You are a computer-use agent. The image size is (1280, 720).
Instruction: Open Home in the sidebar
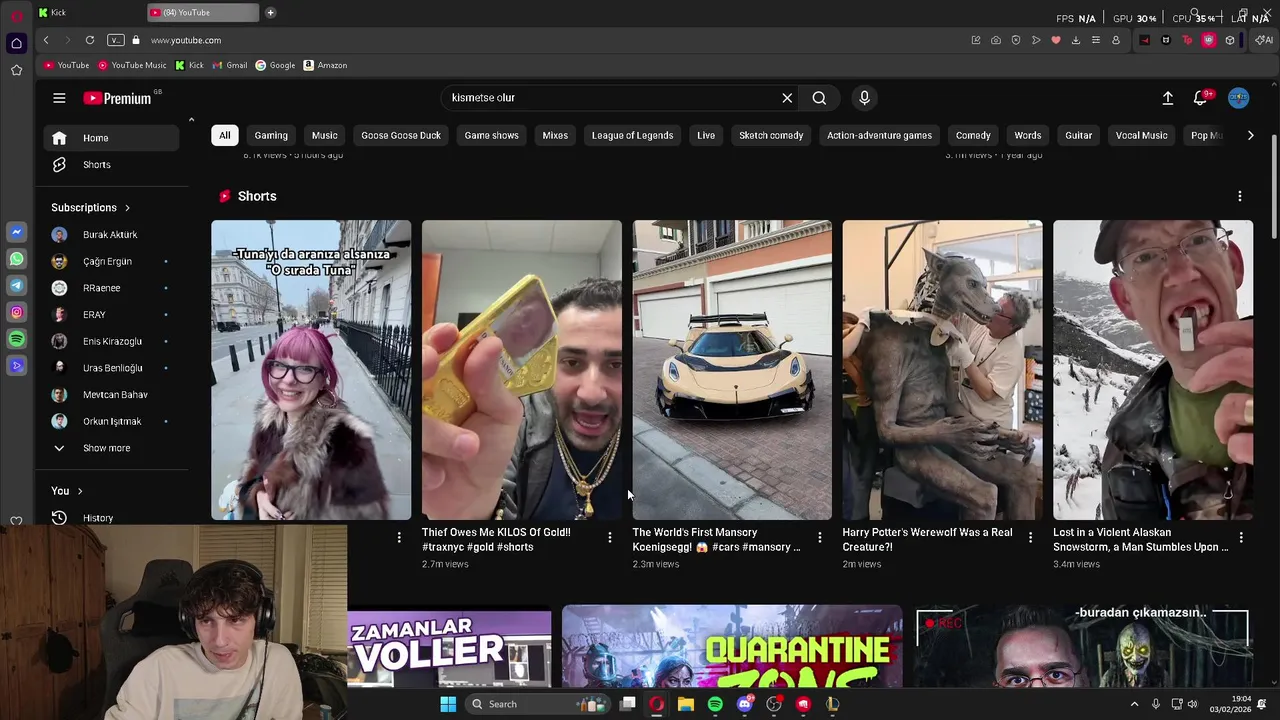point(111,138)
